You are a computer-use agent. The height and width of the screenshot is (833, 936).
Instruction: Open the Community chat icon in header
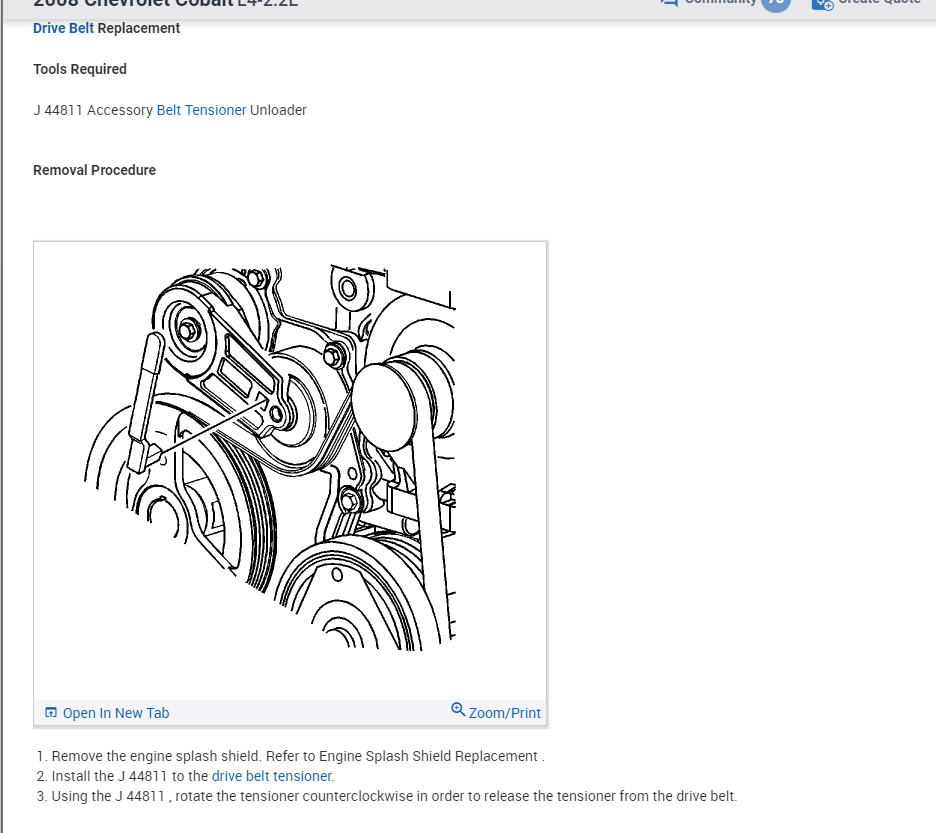(x=670, y=2)
